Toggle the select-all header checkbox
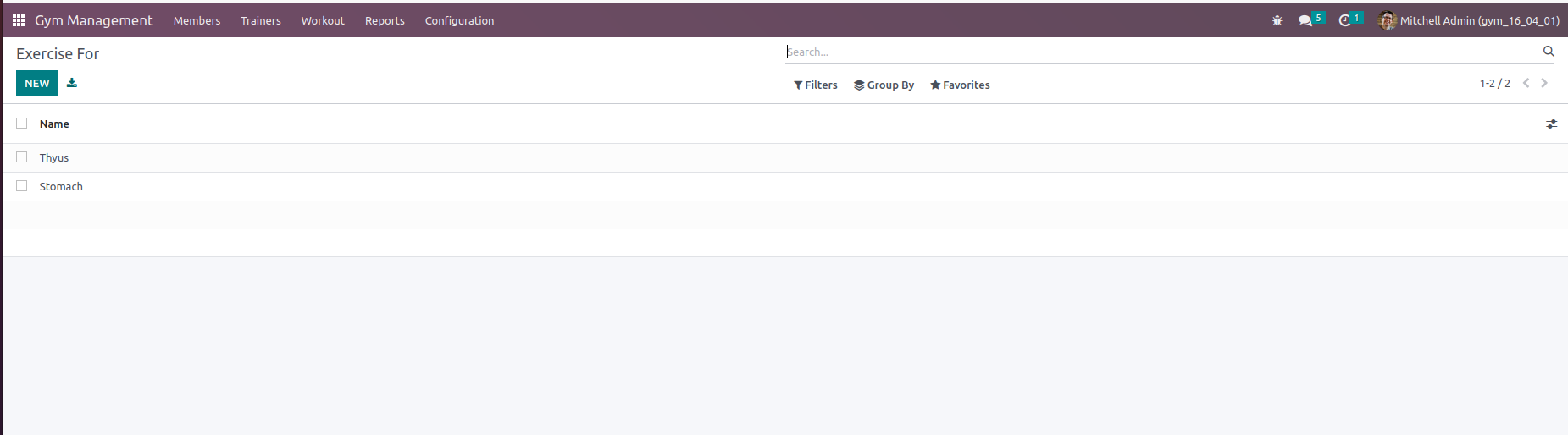 click(x=22, y=124)
